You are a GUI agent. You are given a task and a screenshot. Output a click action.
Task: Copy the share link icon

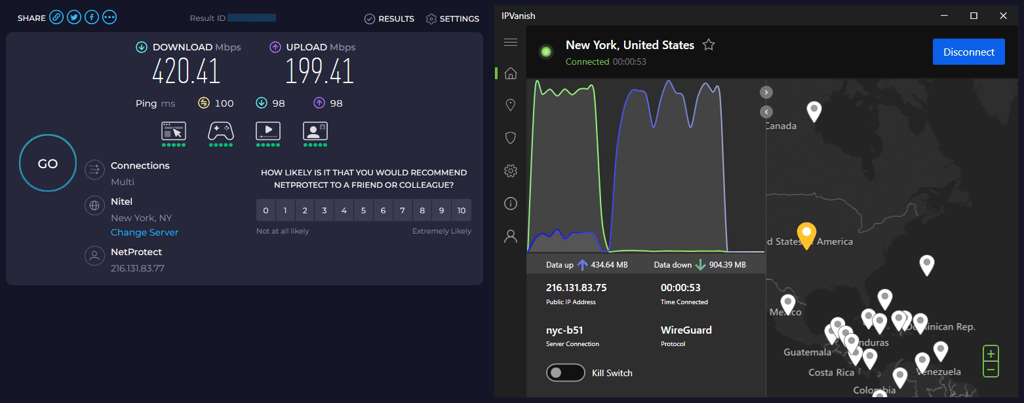coord(57,18)
